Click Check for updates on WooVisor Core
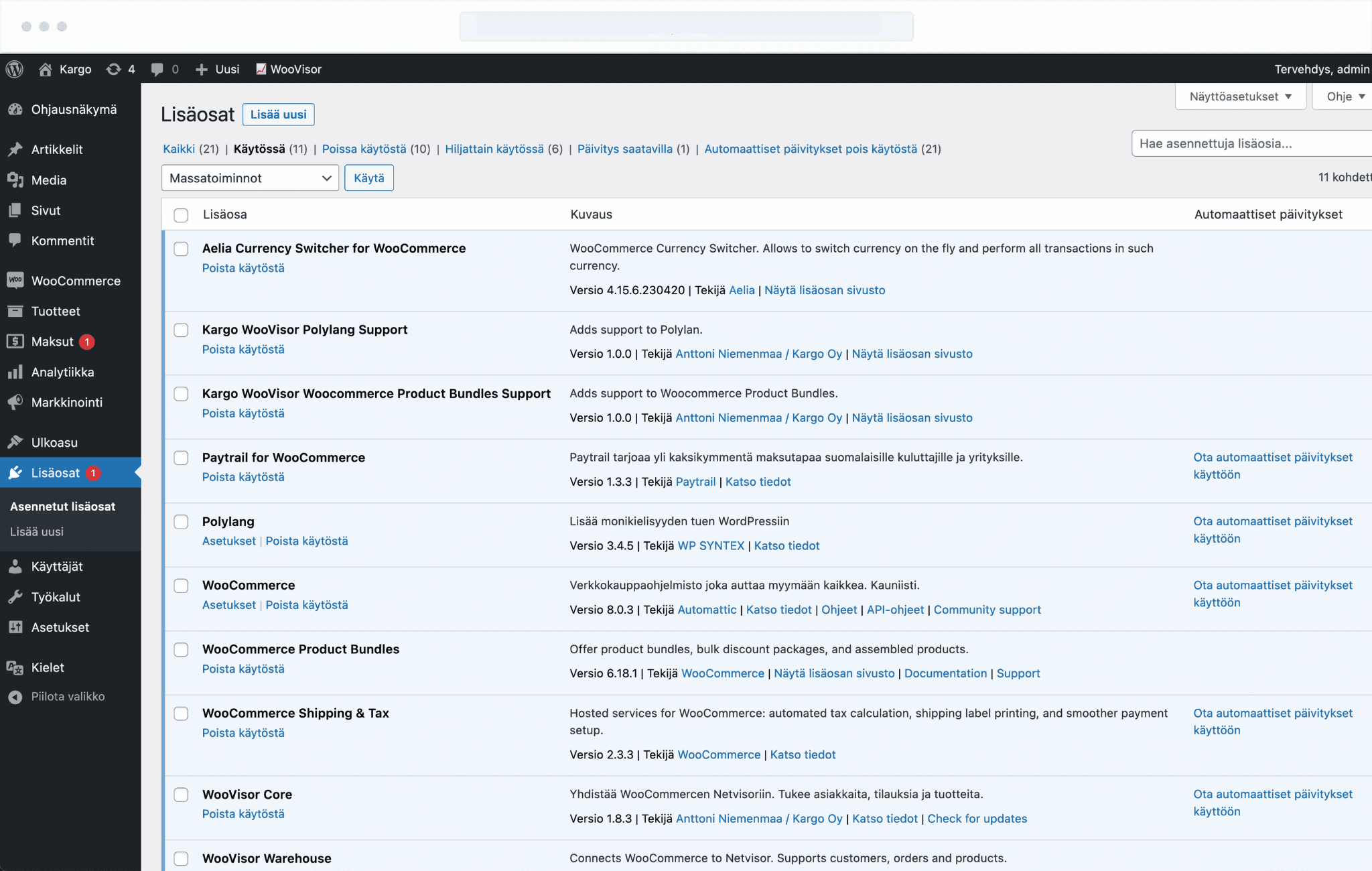This screenshot has height=871, width=1372. (977, 819)
